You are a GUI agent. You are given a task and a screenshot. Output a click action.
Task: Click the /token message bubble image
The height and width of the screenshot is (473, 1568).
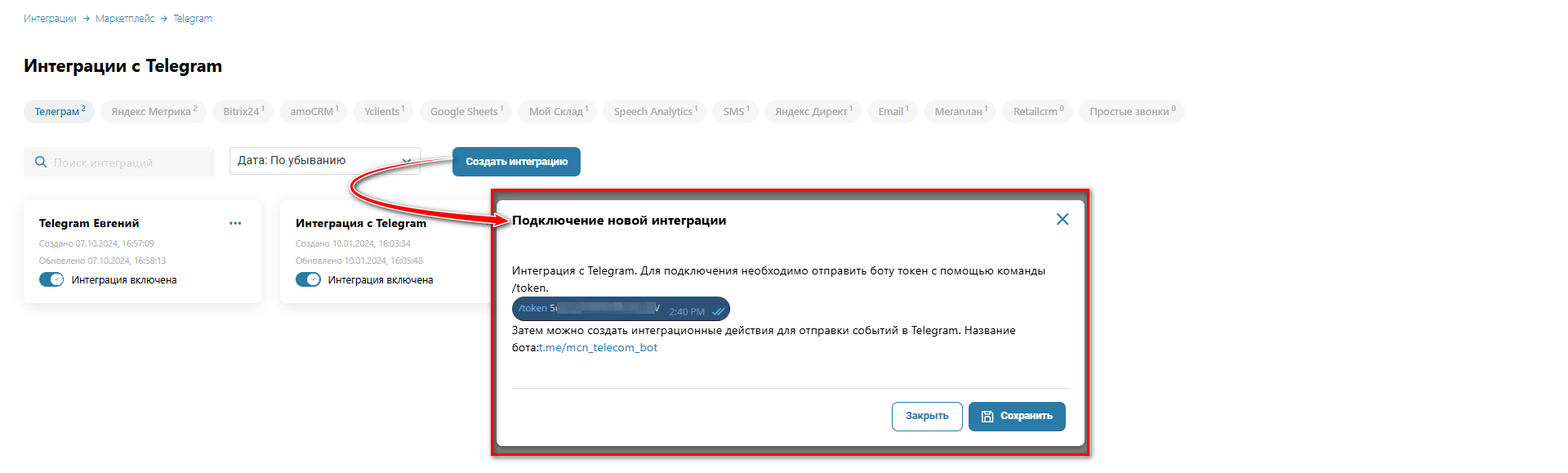pos(621,309)
